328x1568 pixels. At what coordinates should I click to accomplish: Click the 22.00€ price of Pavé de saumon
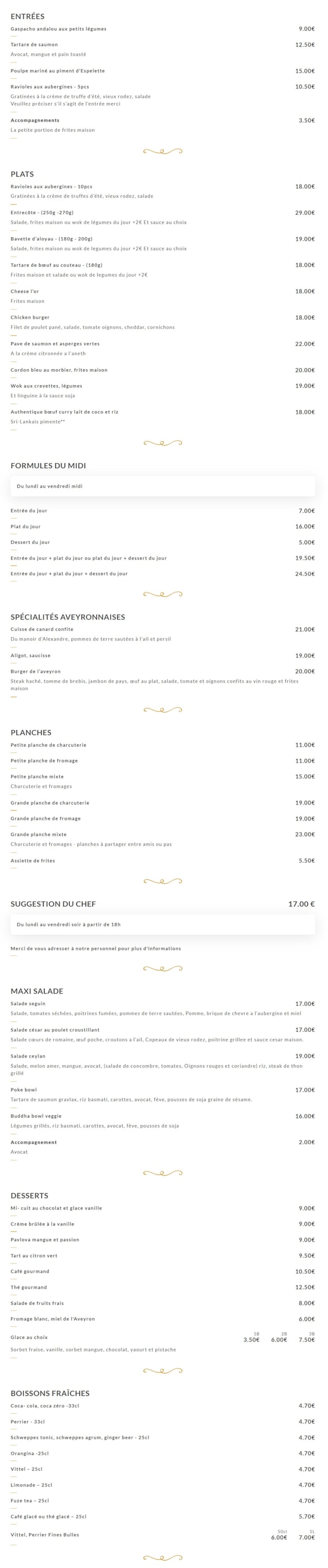305,345
